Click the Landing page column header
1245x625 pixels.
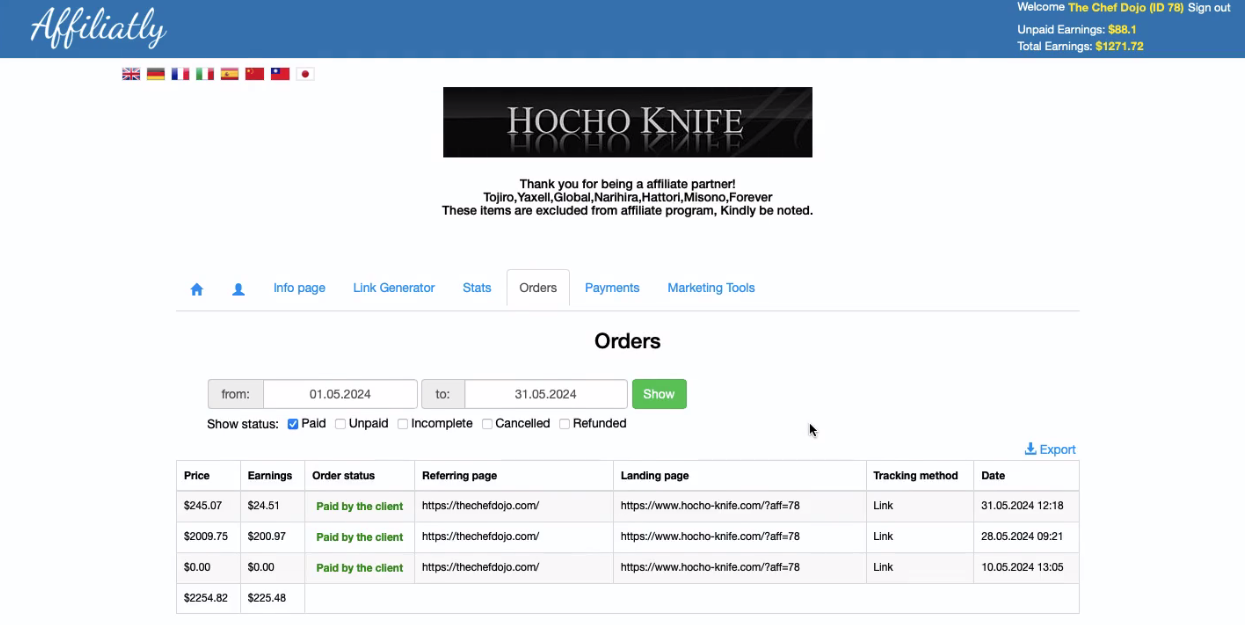coord(655,476)
